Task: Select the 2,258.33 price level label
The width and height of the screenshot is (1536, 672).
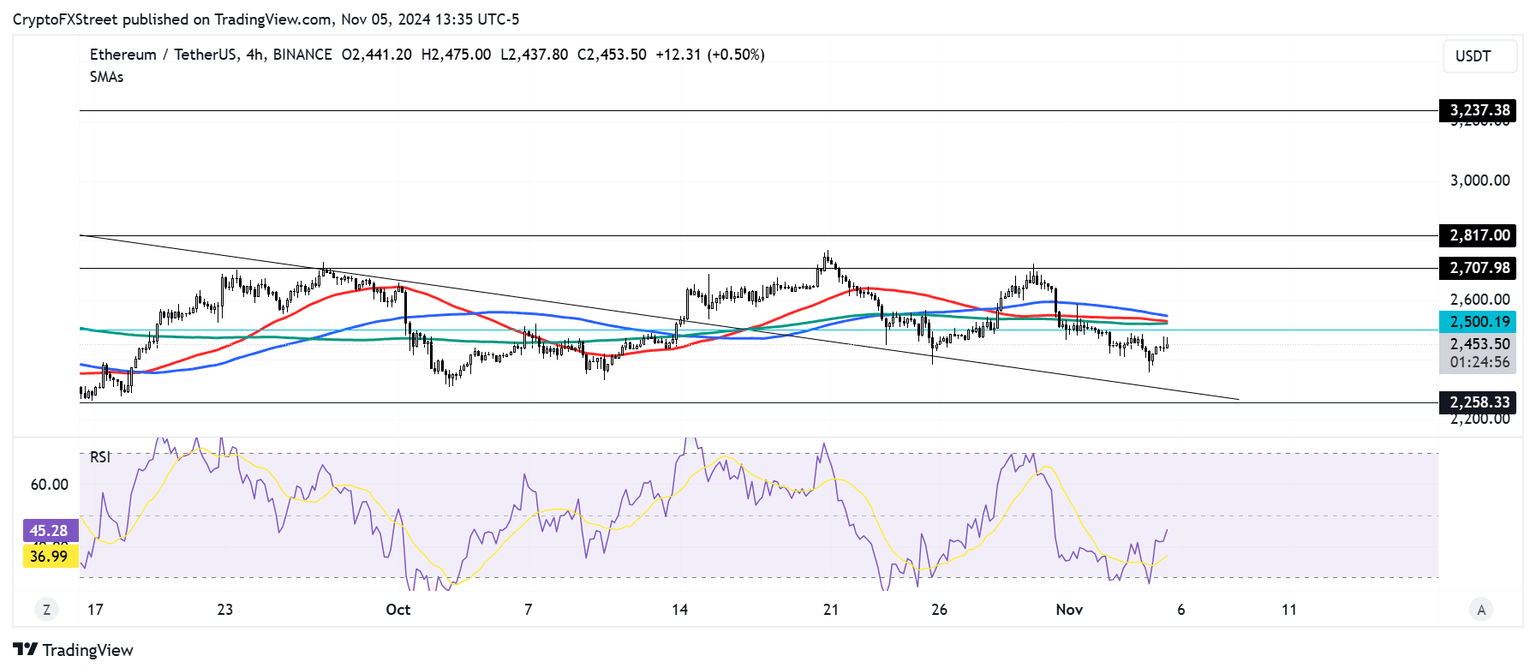Action: (1478, 402)
